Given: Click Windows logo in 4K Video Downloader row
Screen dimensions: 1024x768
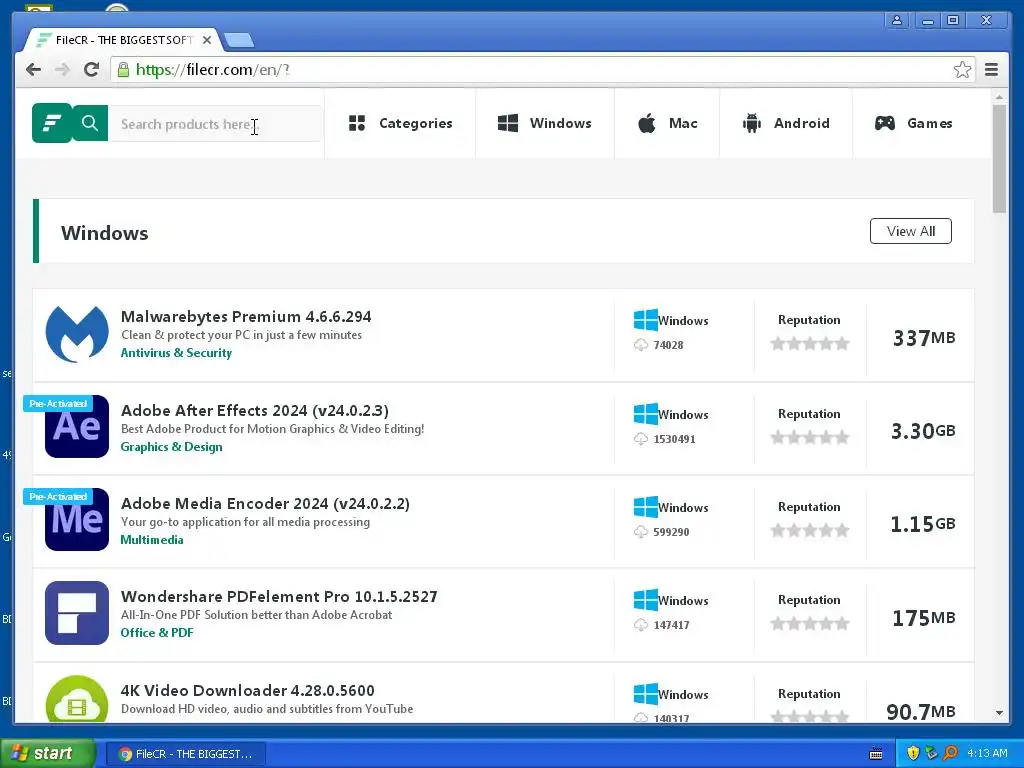Looking at the screenshot, I should (x=646, y=694).
